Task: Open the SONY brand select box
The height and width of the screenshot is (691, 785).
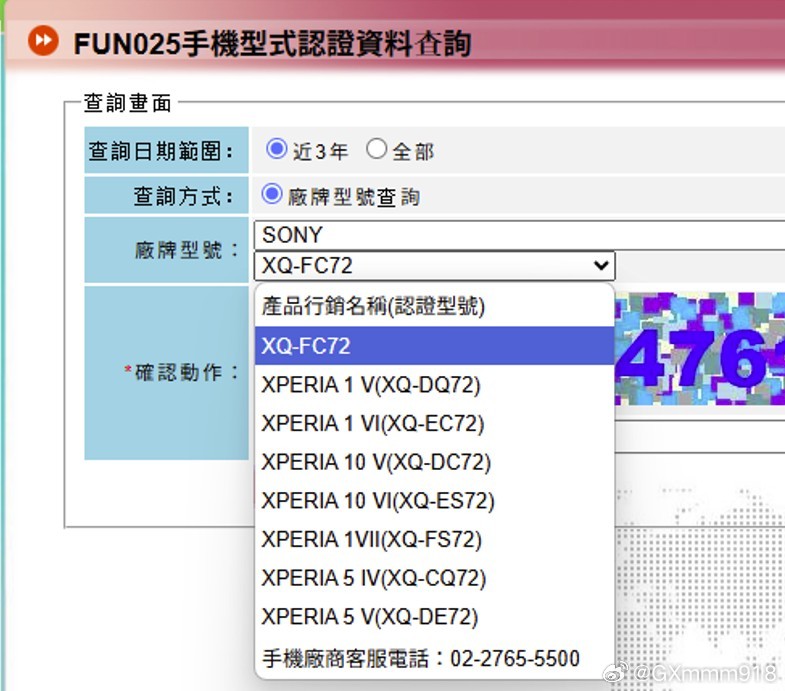Action: [x=519, y=235]
